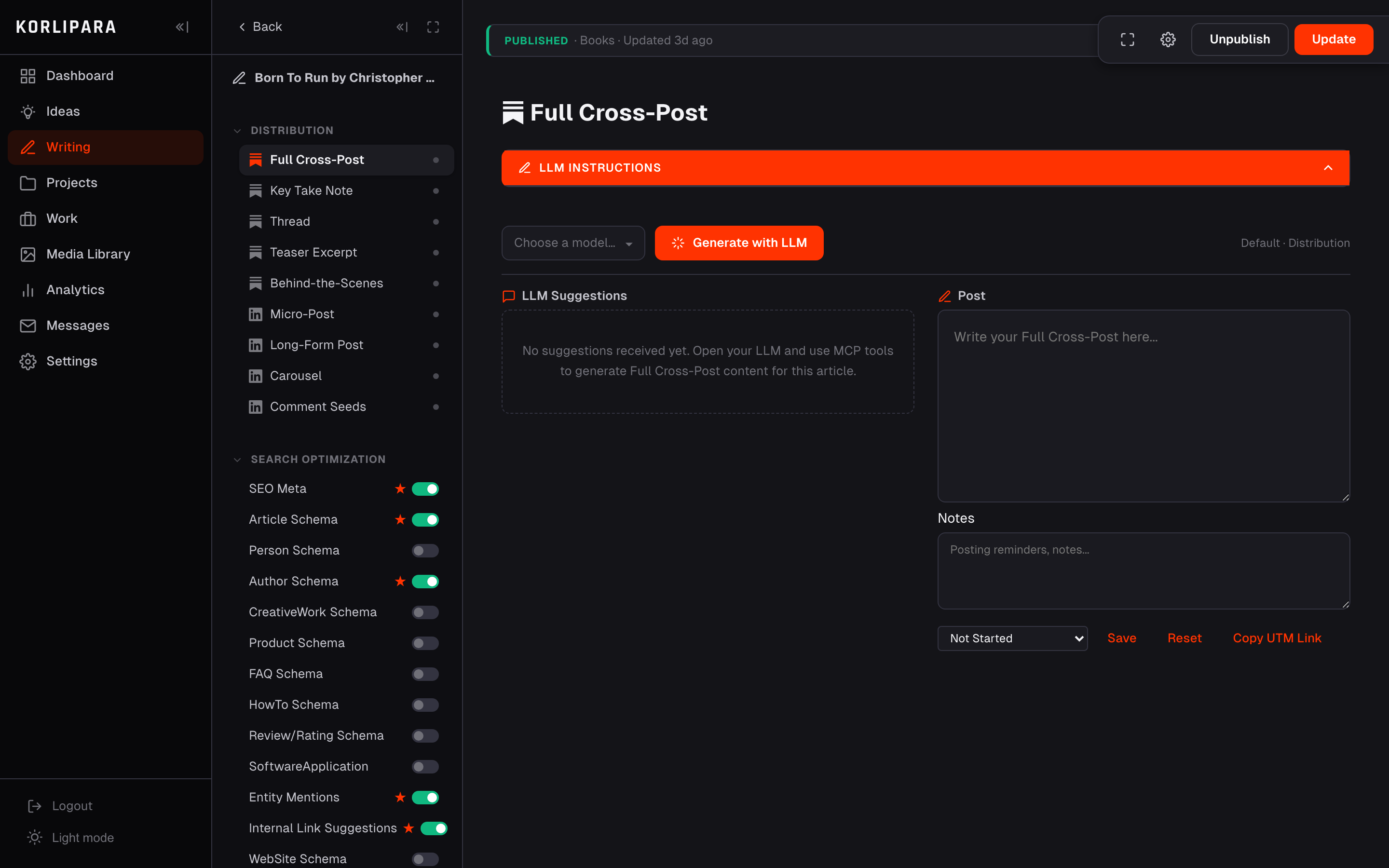The image size is (1389, 868).
Task: Click the Media Library image icon
Action: (x=28, y=254)
